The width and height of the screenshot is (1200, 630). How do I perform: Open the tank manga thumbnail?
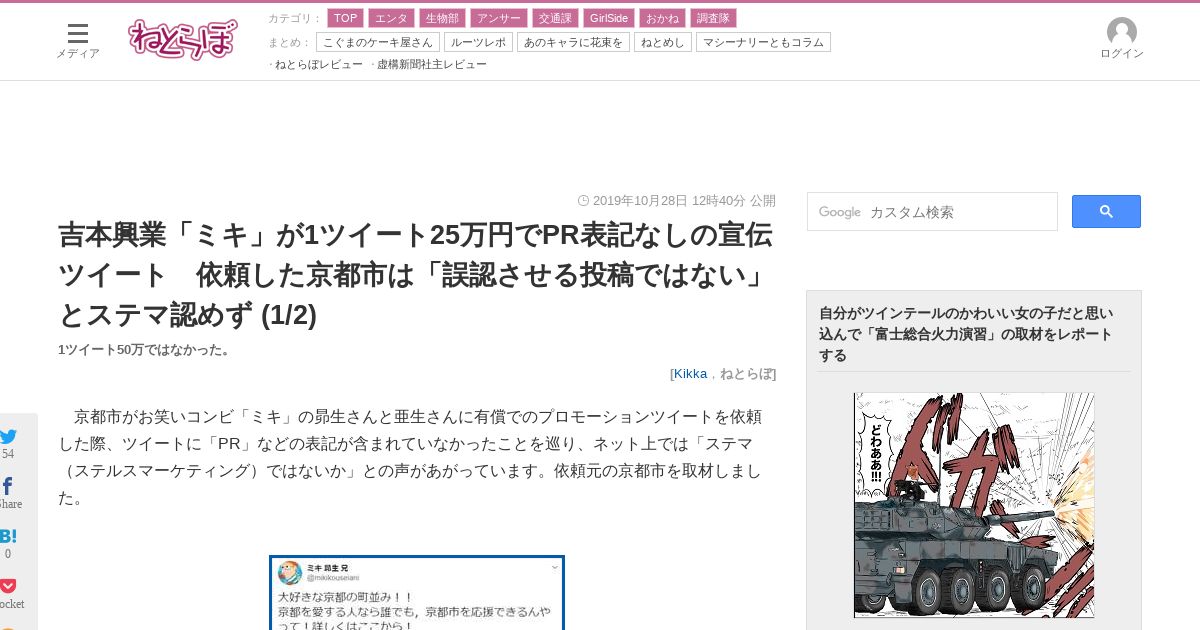tap(974, 505)
